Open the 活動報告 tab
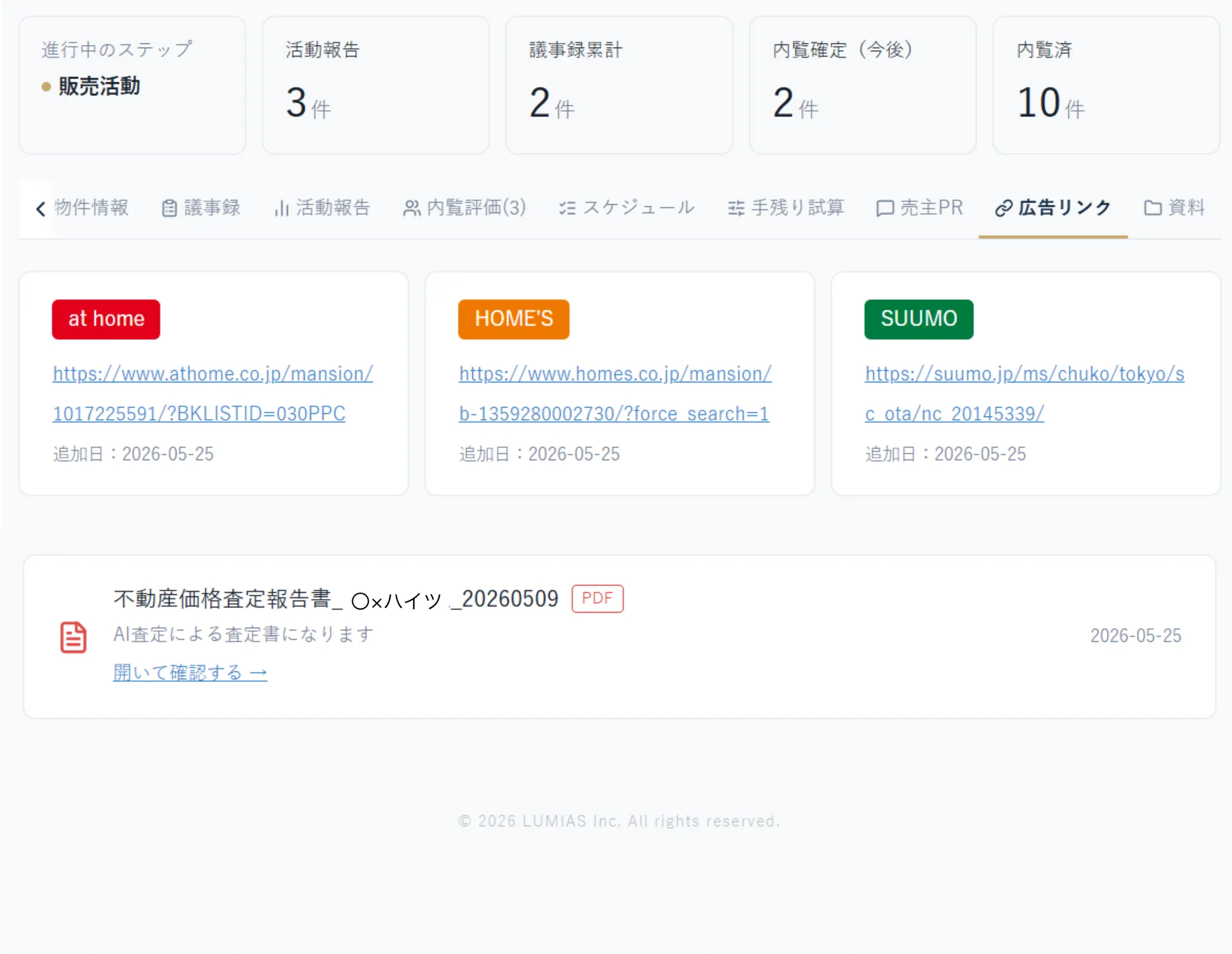1232x954 pixels. click(x=323, y=207)
